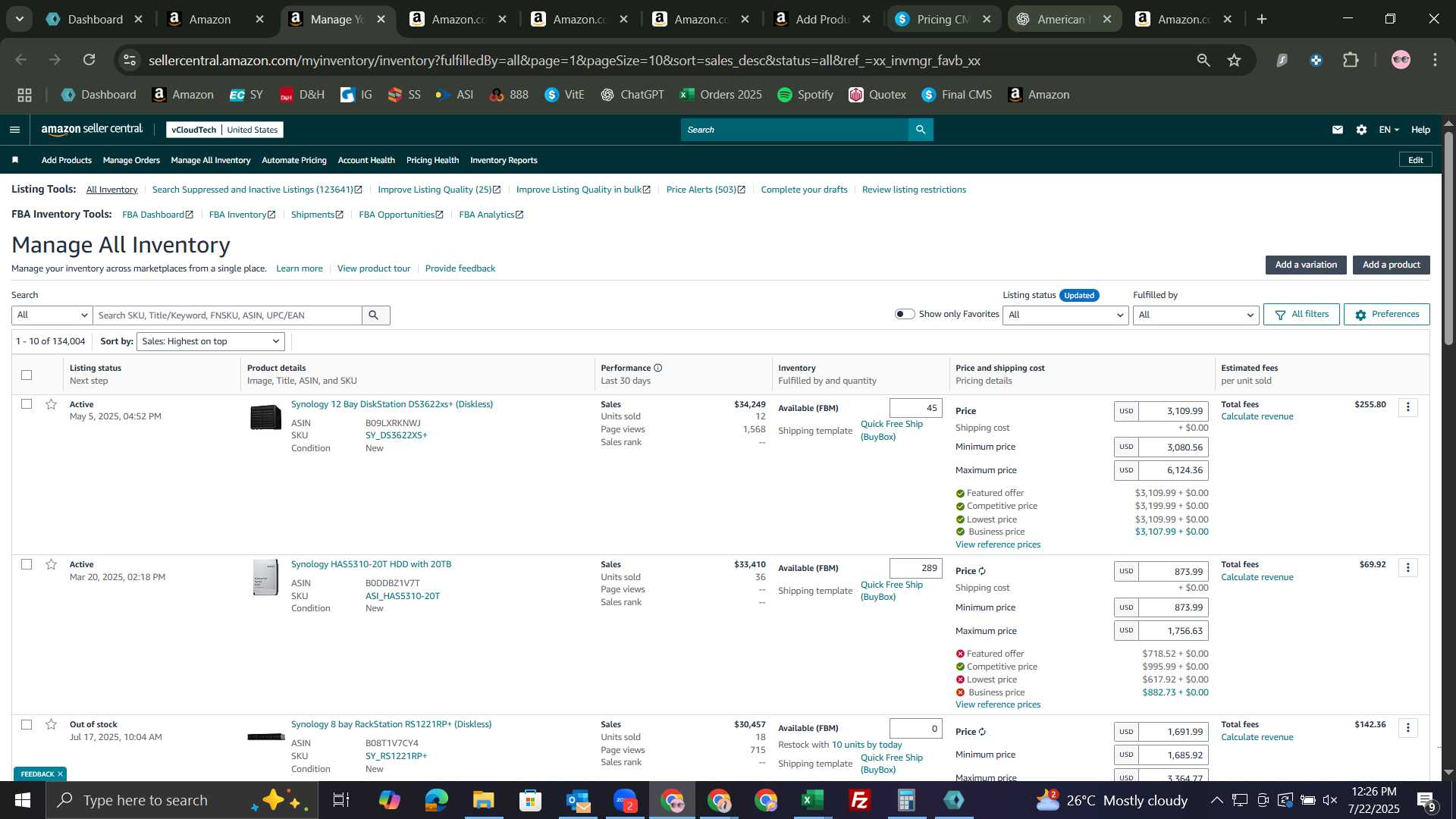Open Account Health menu item

[366, 160]
